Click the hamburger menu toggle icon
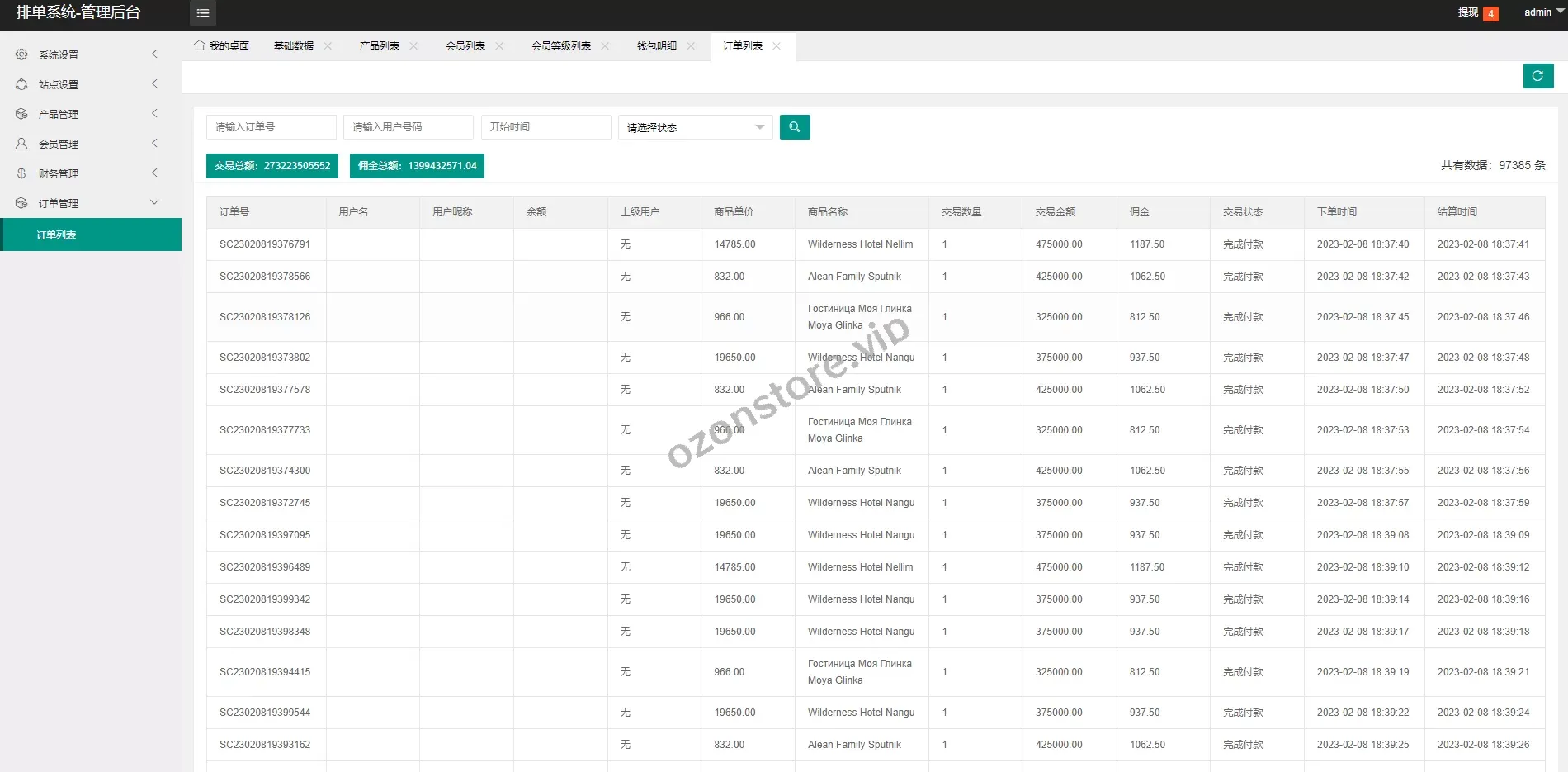 (x=202, y=13)
